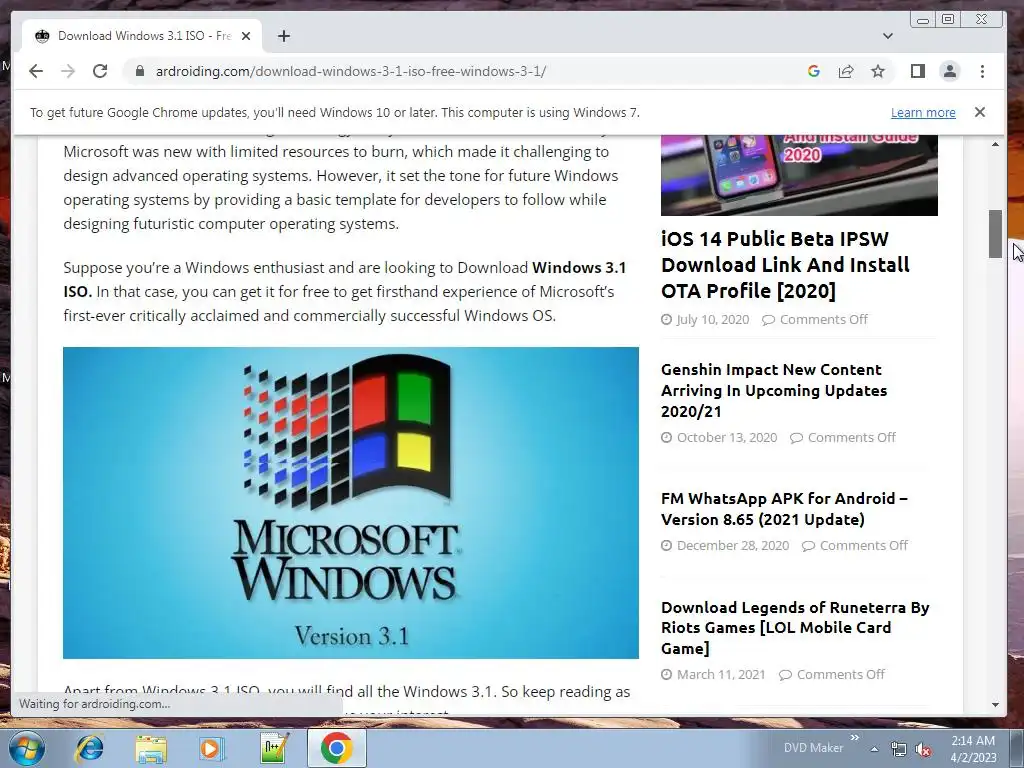Click the December 28, 2020 date
The image size is (1024, 768).
tap(733, 545)
